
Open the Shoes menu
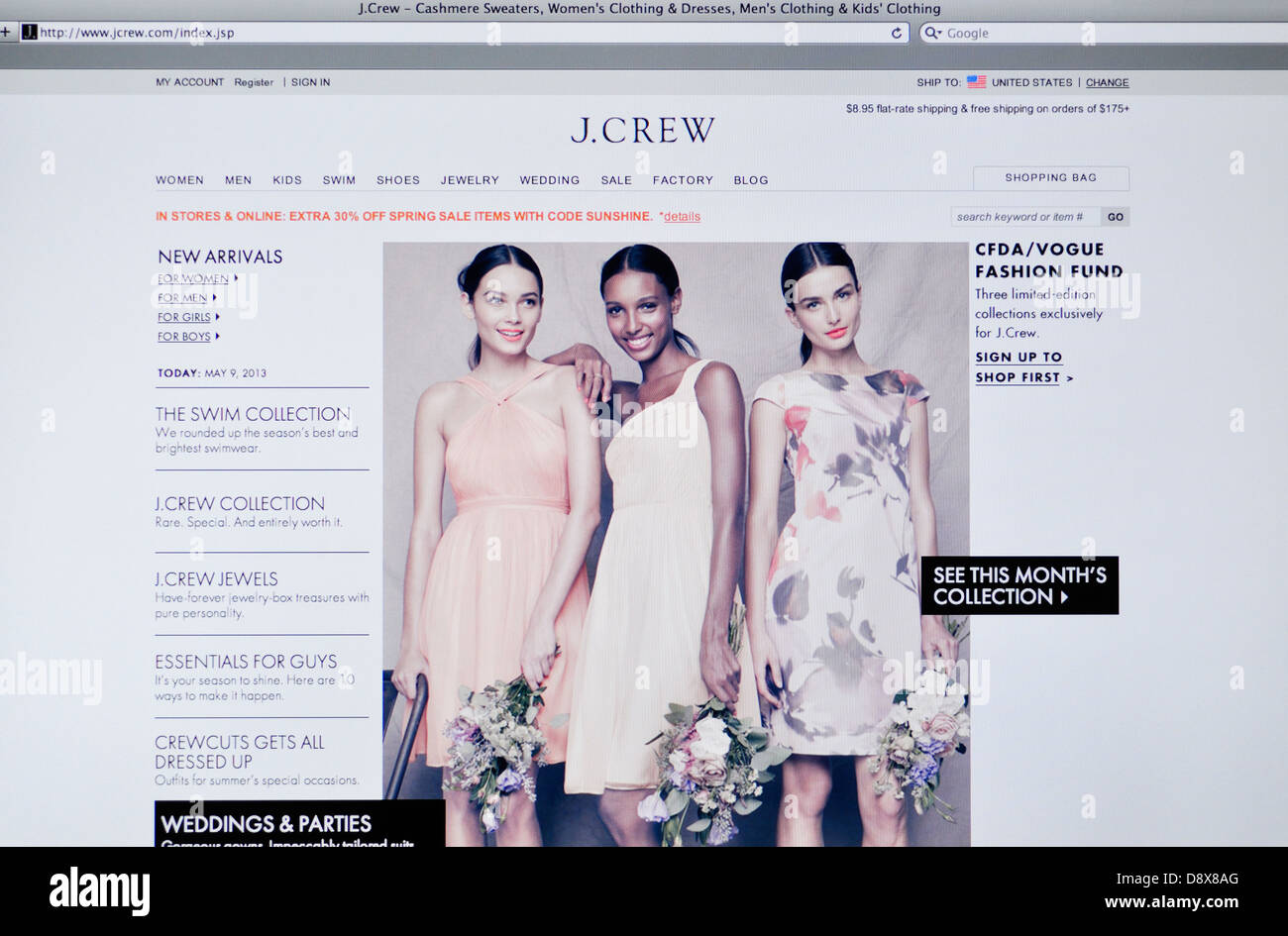(x=398, y=180)
